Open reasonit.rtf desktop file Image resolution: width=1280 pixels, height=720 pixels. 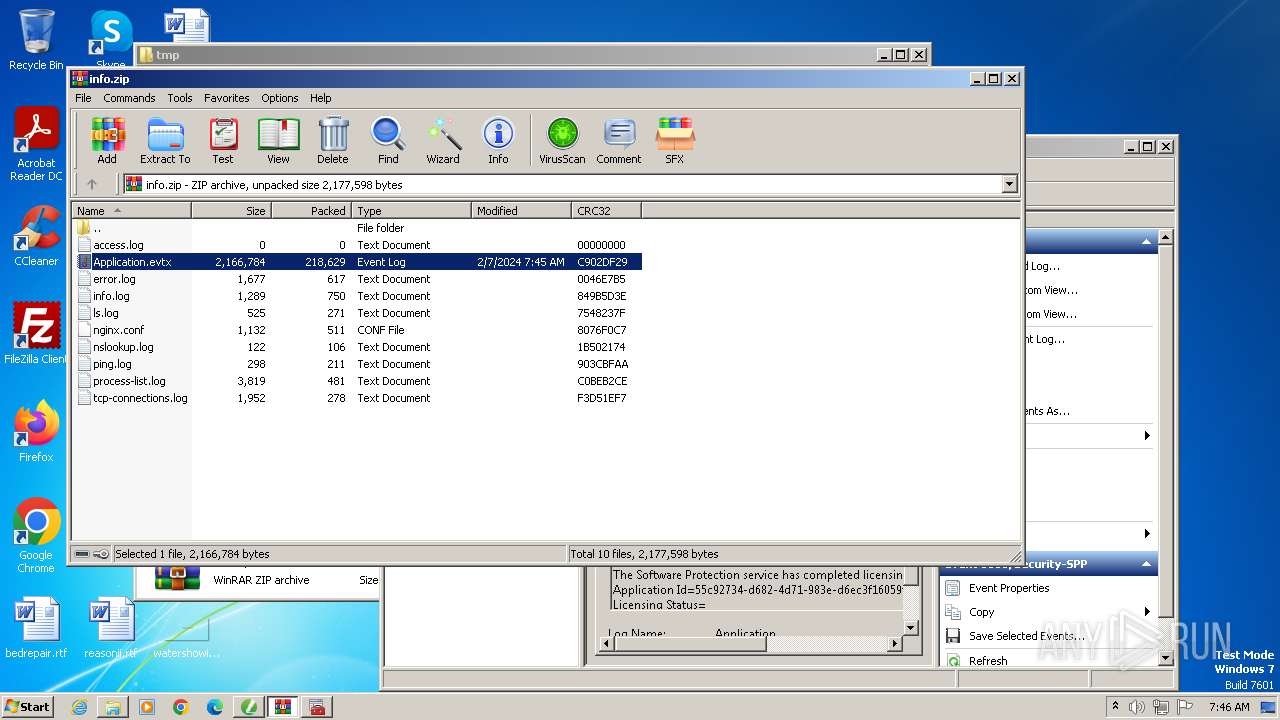(x=110, y=628)
